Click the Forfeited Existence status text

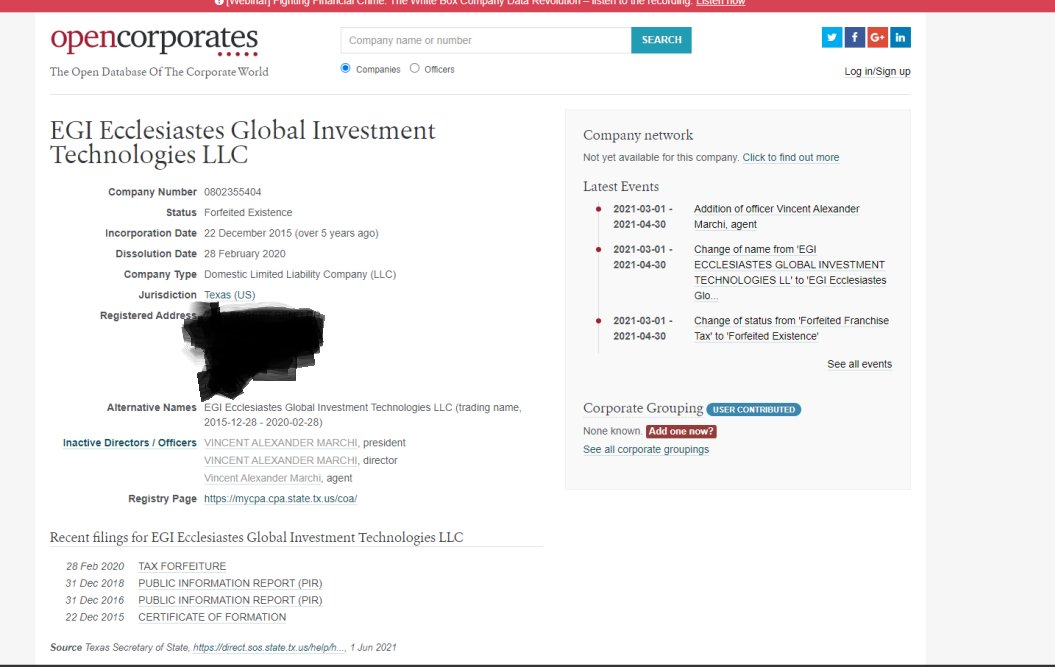pyautogui.click(x=248, y=212)
